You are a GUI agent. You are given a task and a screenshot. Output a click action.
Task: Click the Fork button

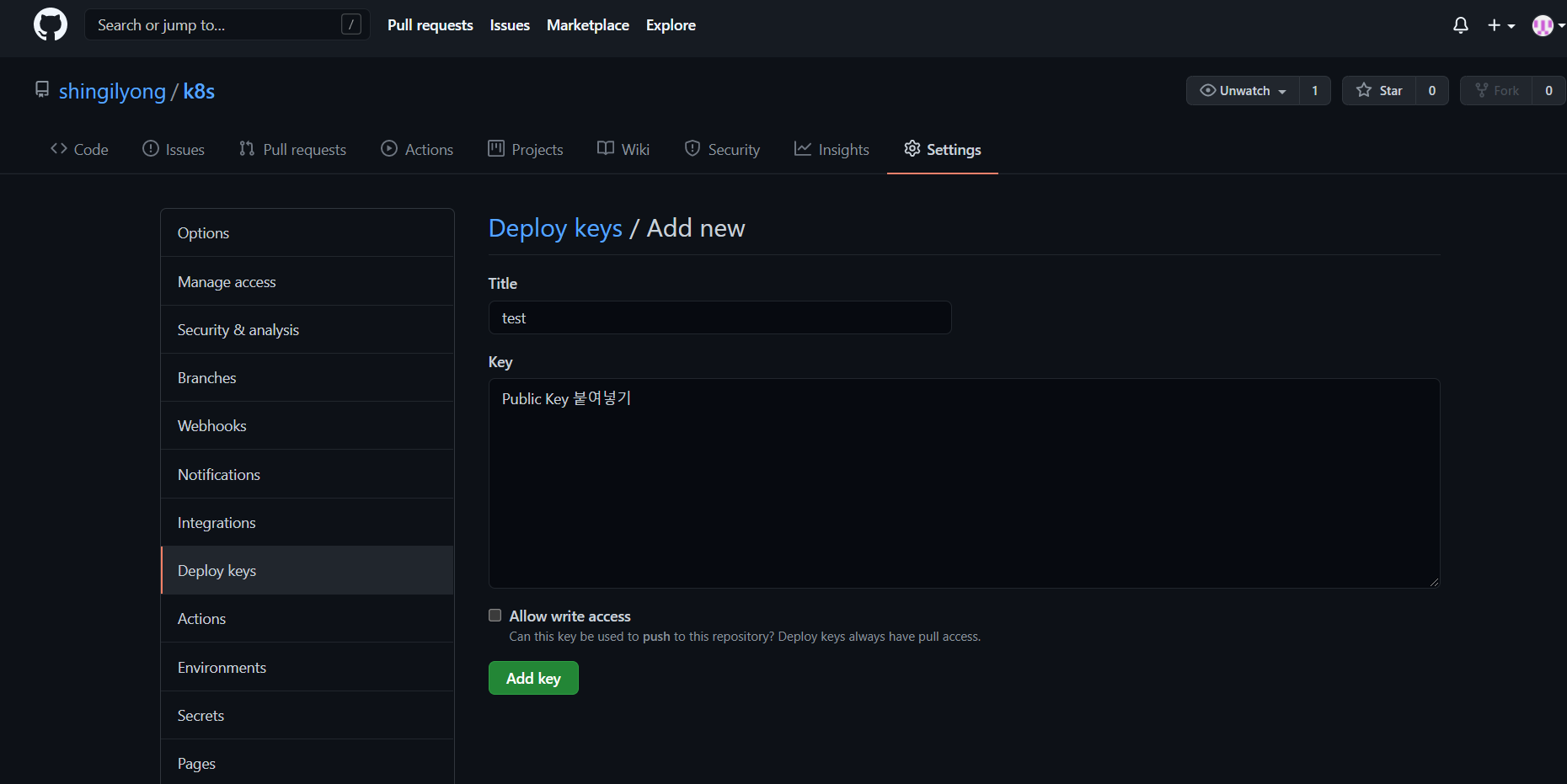point(1496,90)
